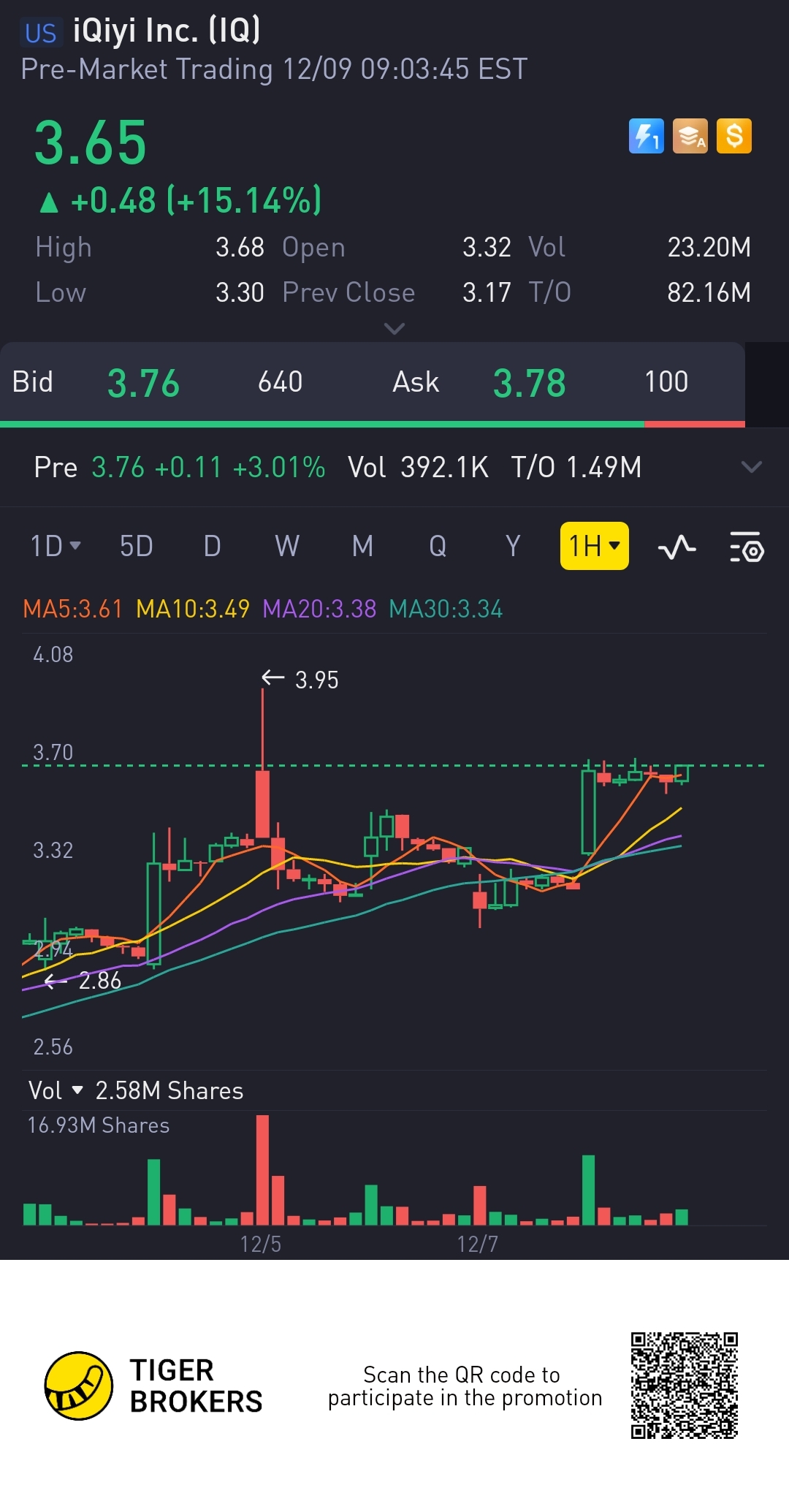Tap the T/O 82.16M value
The height and width of the screenshot is (1512, 789).
pos(709,292)
